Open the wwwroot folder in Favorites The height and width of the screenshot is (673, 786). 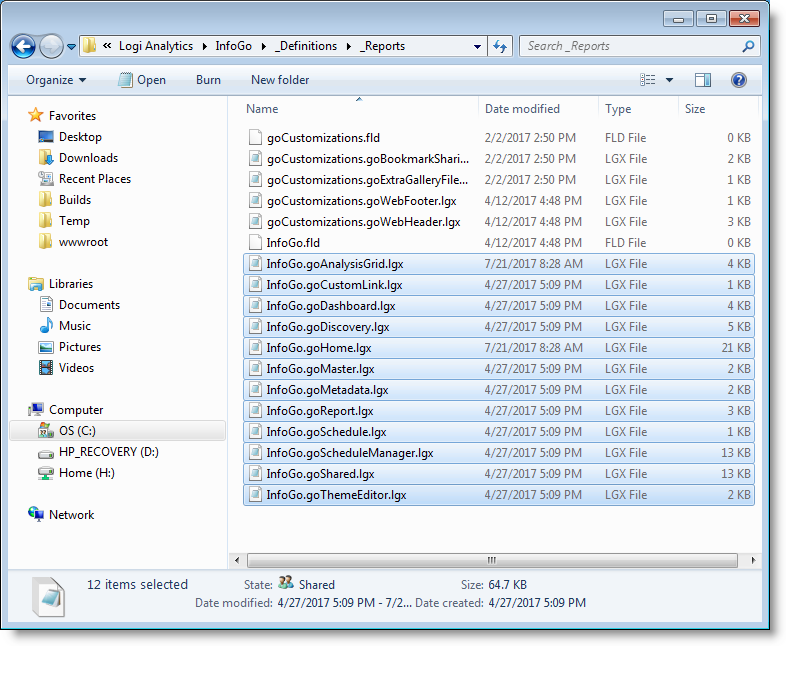83,242
